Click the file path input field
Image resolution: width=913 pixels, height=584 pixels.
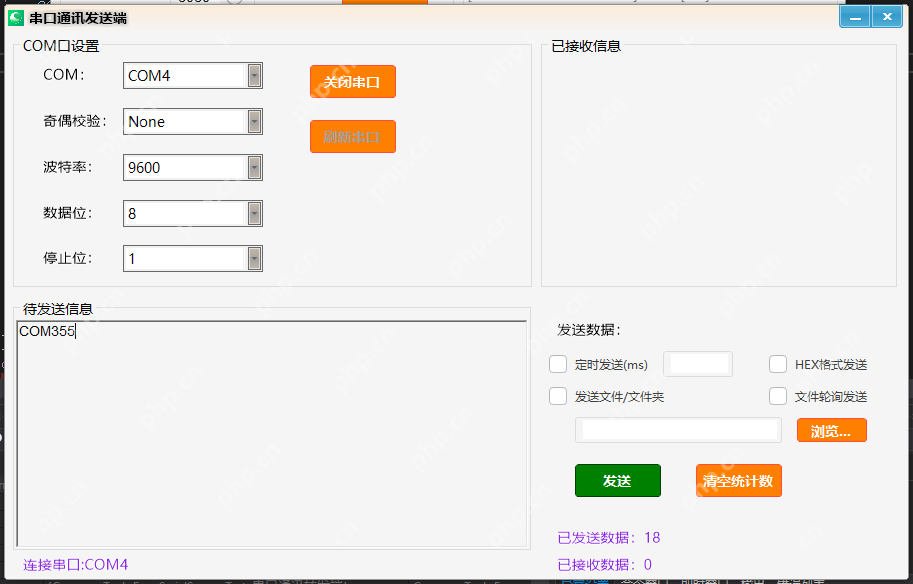677,429
